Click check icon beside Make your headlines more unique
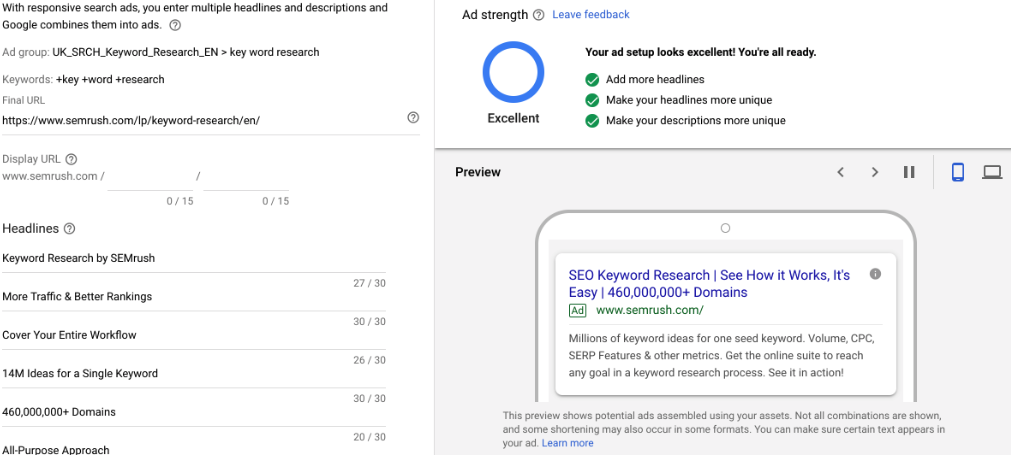 (x=592, y=101)
